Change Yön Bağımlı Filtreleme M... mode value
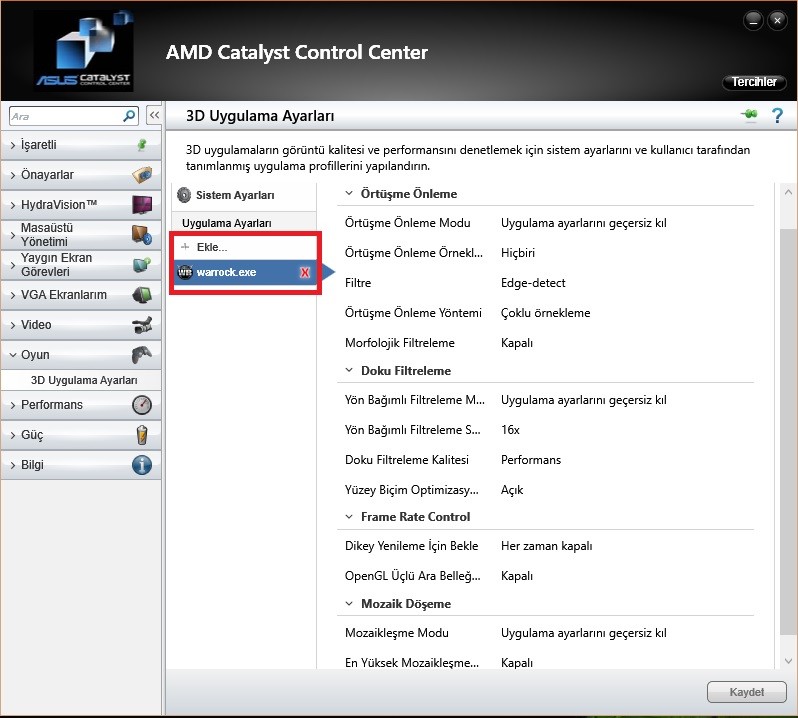798x718 pixels. pyautogui.click(x=583, y=400)
